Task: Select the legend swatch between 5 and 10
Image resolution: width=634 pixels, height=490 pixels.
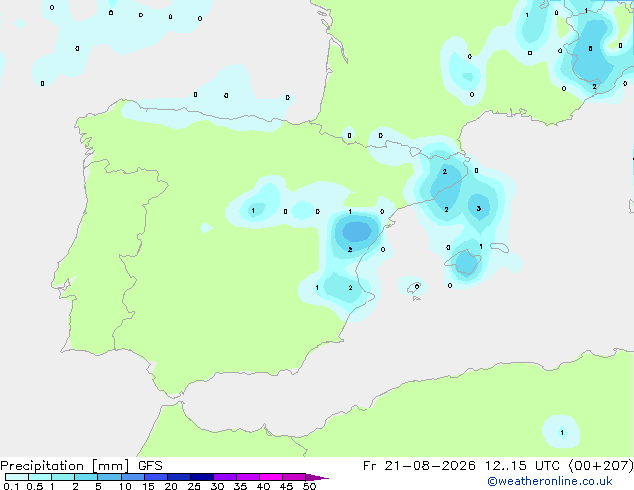Action: click(110, 477)
